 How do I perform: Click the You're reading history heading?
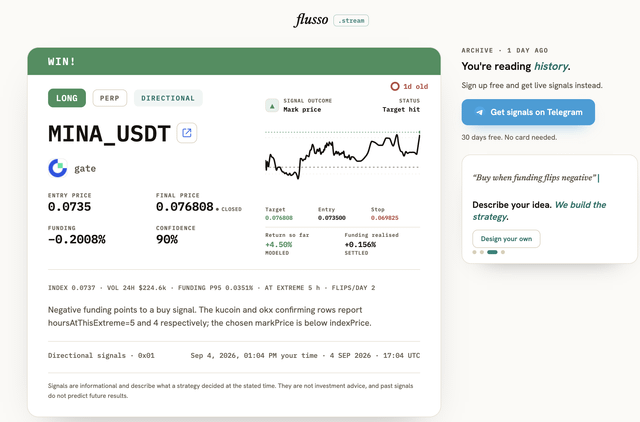pos(516,66)
